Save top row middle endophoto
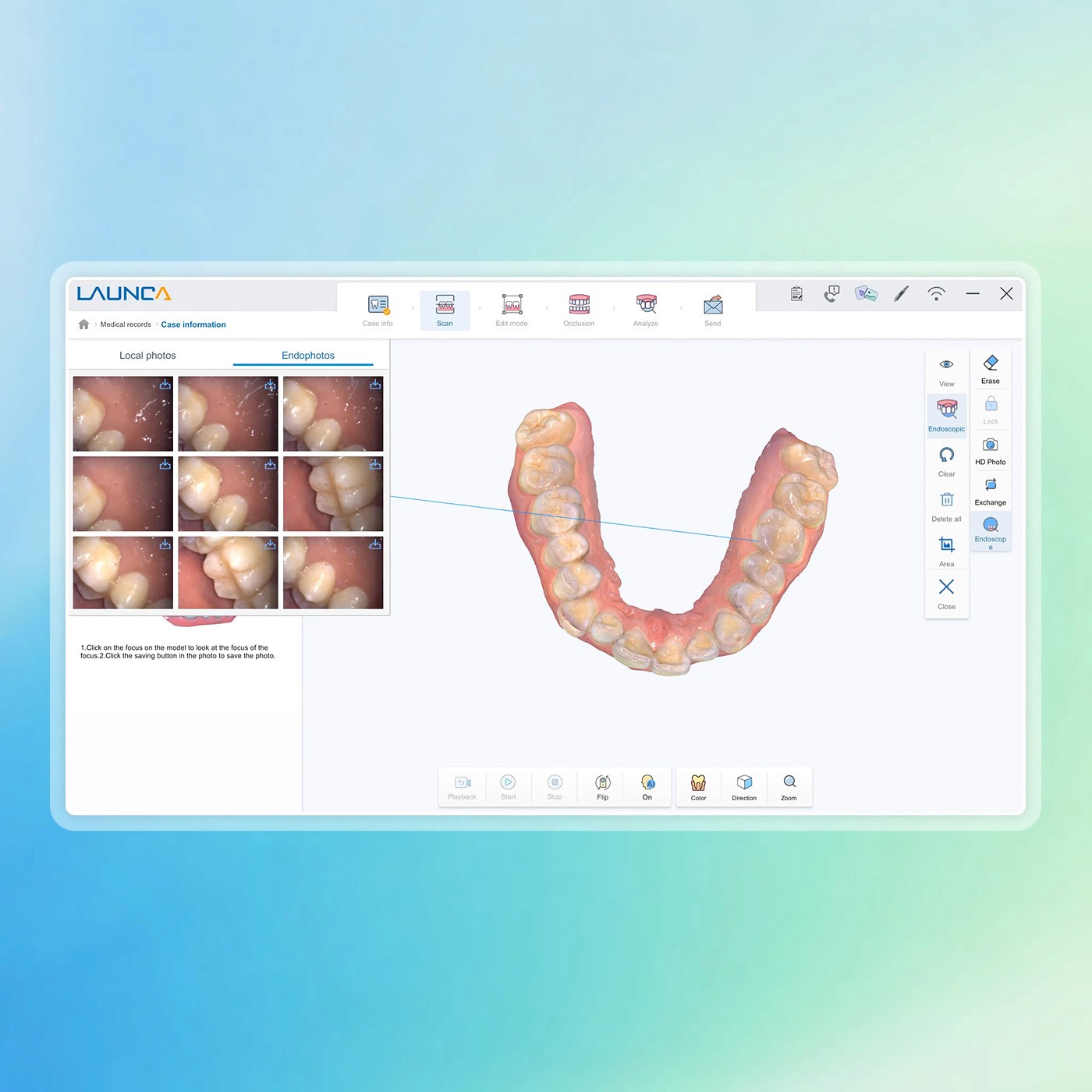Image resolution: width=1092 pixels, height=1092 pixels. tap(270, 385)
